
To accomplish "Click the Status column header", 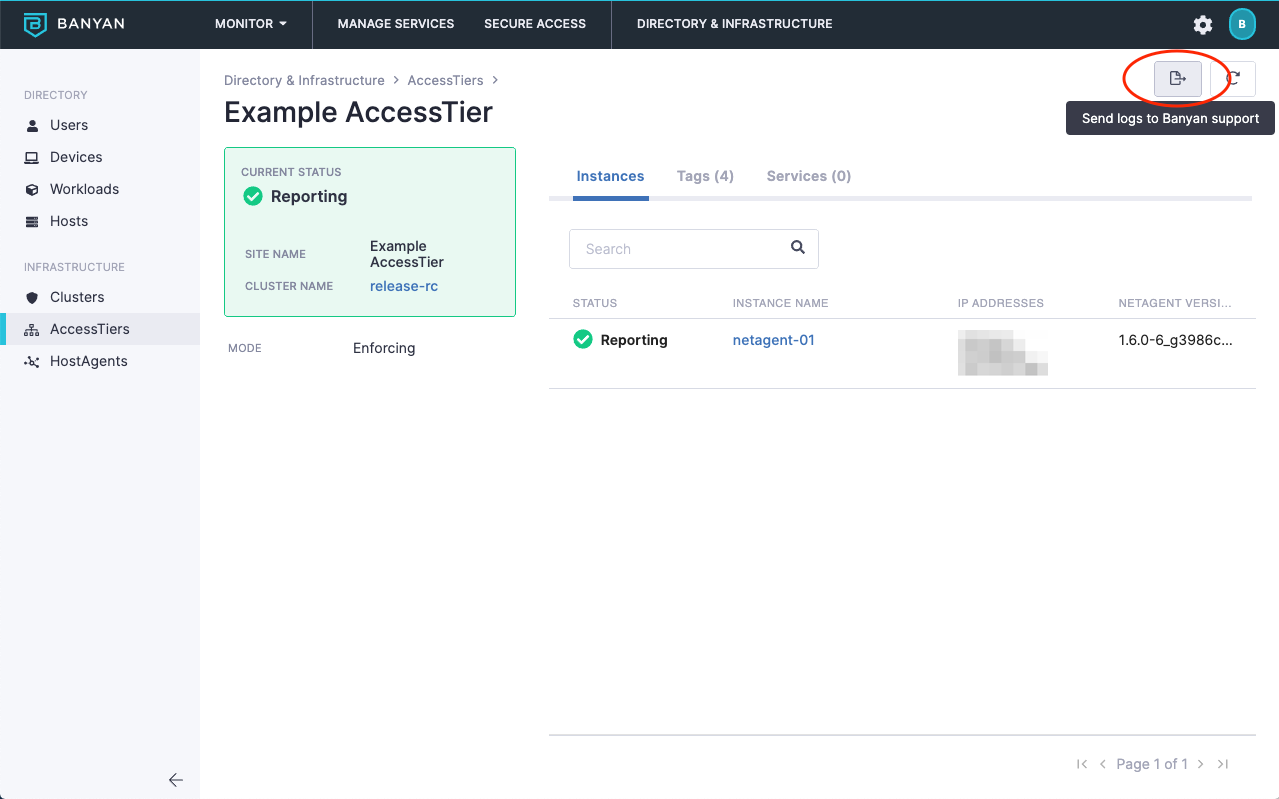I will pos(595,303).
